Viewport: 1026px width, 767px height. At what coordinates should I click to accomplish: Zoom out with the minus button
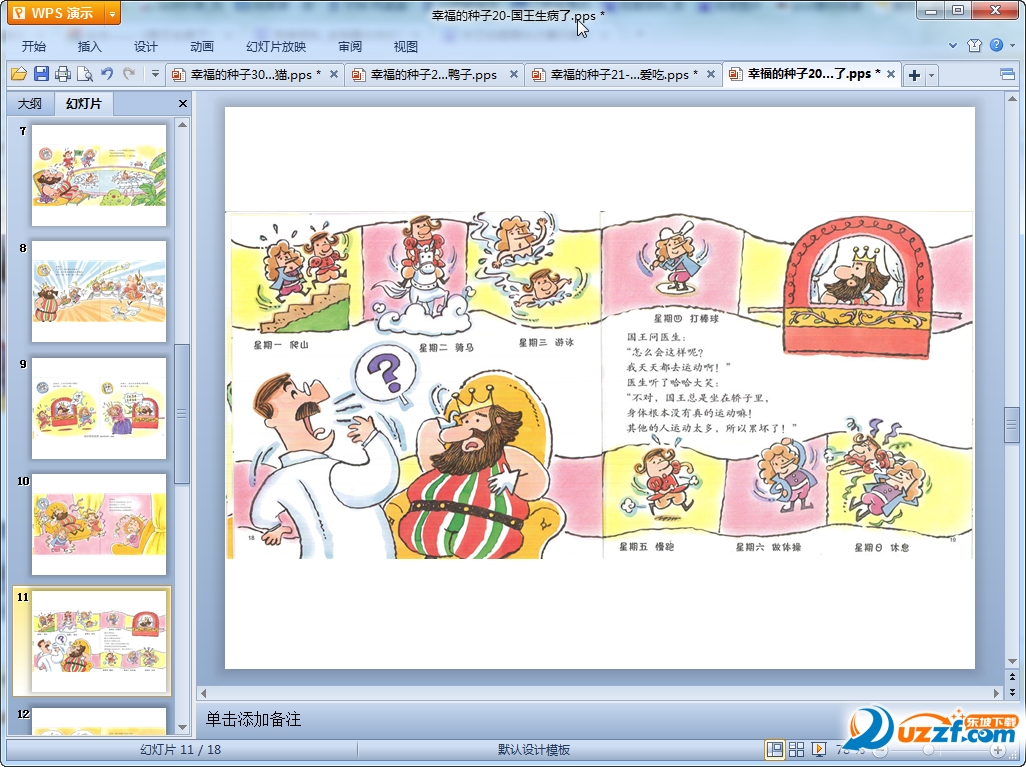point(881,750)
